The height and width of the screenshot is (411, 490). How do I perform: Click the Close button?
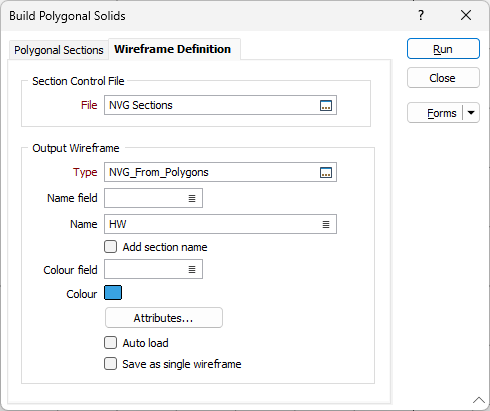pos(443,78)
